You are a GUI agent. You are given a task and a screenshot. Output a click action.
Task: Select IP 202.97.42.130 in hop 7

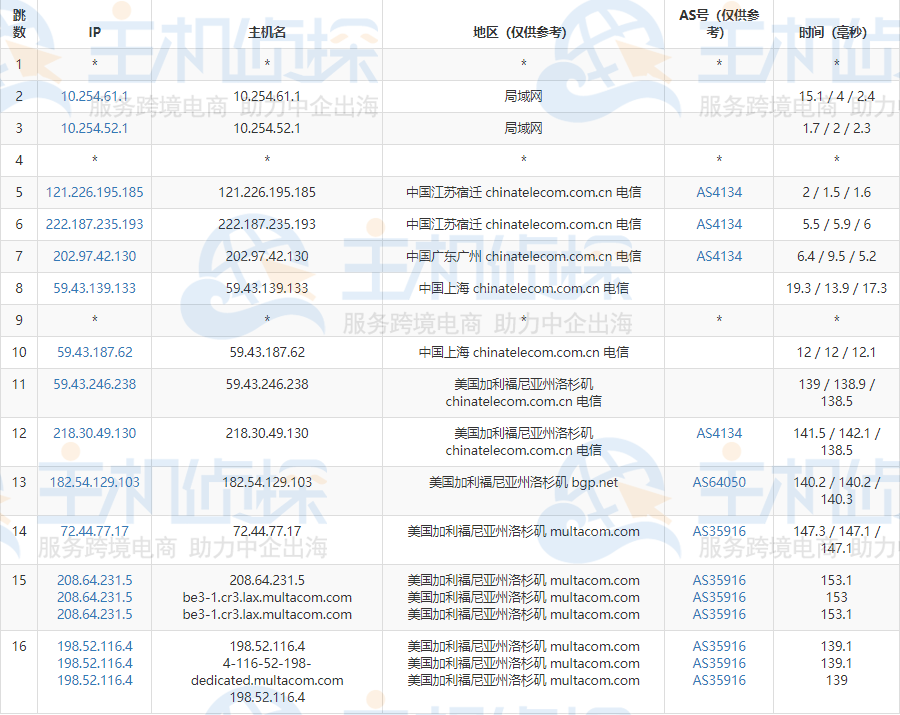click(x=94, y=256)
